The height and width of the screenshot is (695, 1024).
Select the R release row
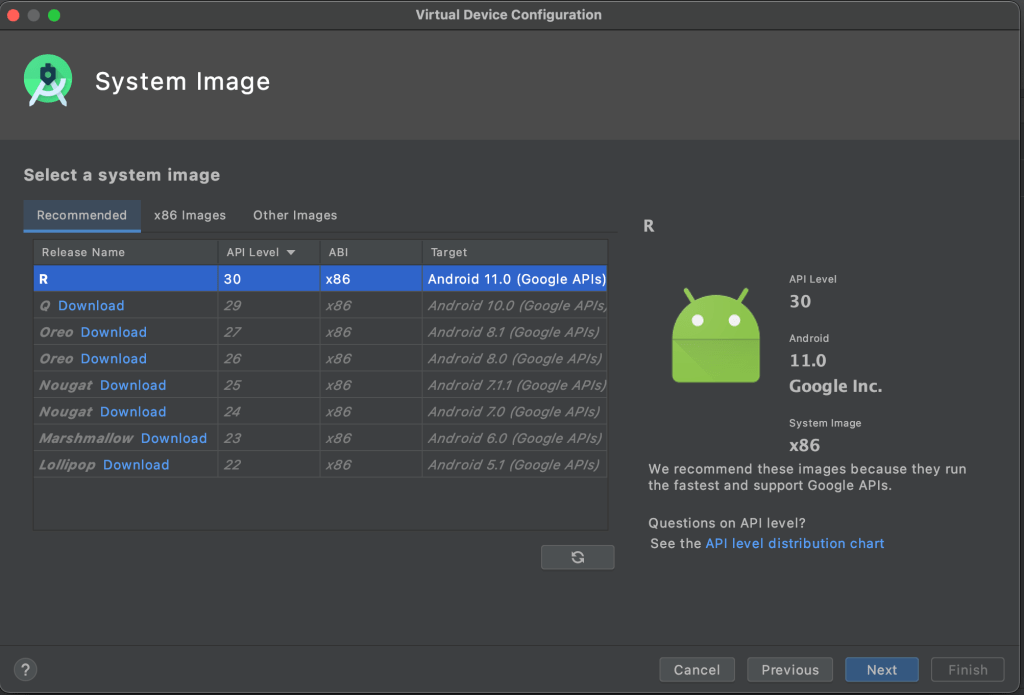coord(320,279)
